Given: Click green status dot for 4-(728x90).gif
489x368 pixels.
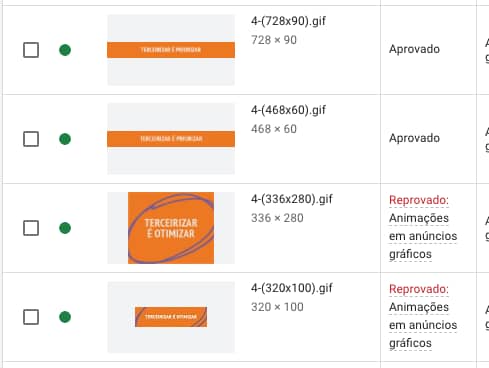Looking at the screenshot, I should point(65,50).
